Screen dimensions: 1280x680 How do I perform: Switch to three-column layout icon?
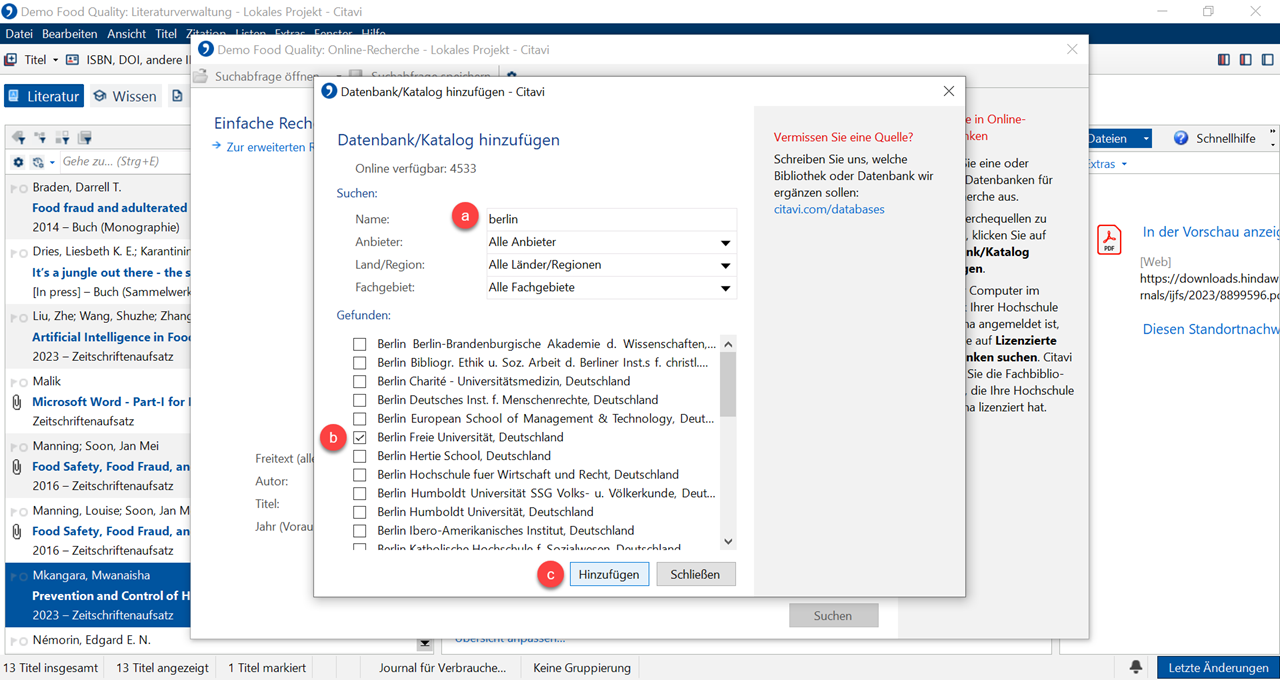[1224, 60]
